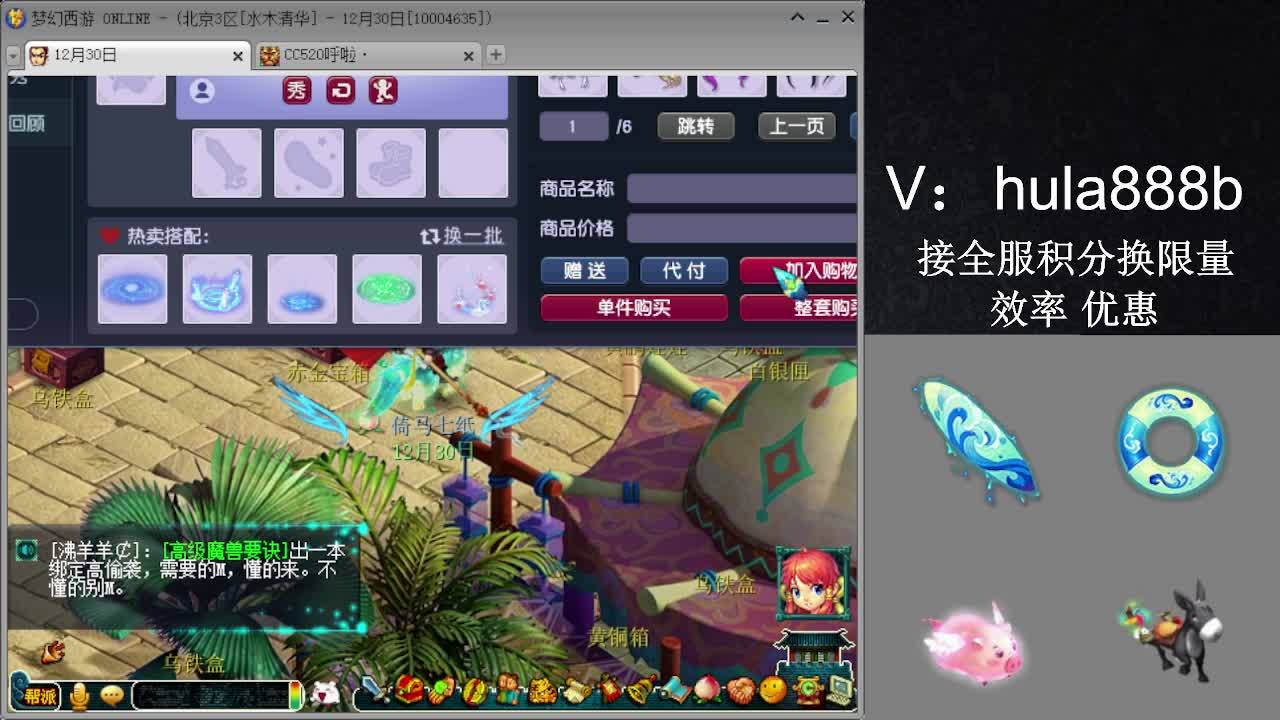
Task: Select the blue swirl vortex hot item
Action: click(x=133, y=289)
